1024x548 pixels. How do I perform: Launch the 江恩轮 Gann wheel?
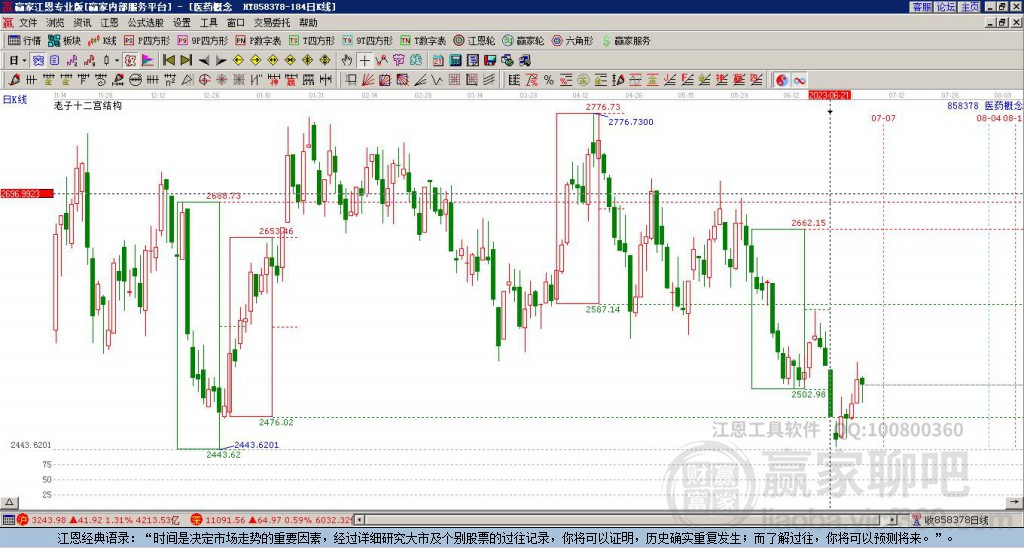[x=474, y=40]
